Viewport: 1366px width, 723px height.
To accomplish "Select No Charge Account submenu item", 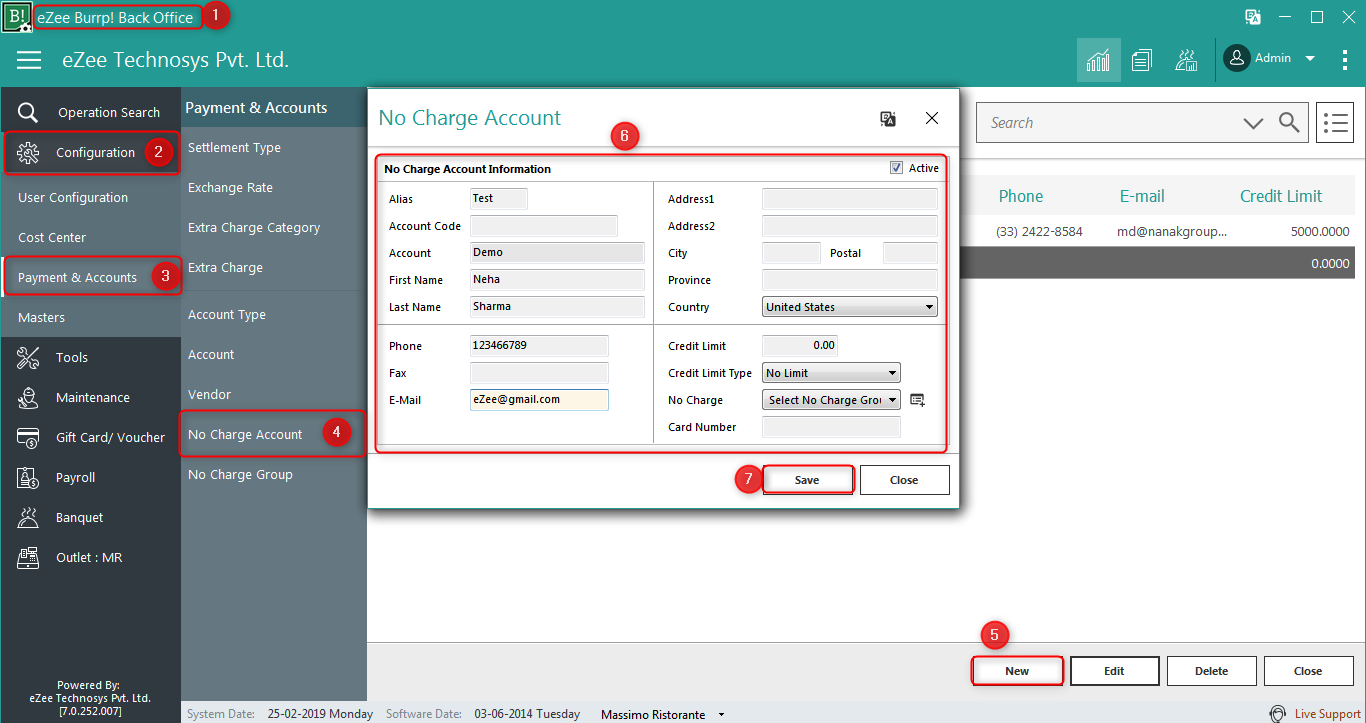I will tap(245, 434).
